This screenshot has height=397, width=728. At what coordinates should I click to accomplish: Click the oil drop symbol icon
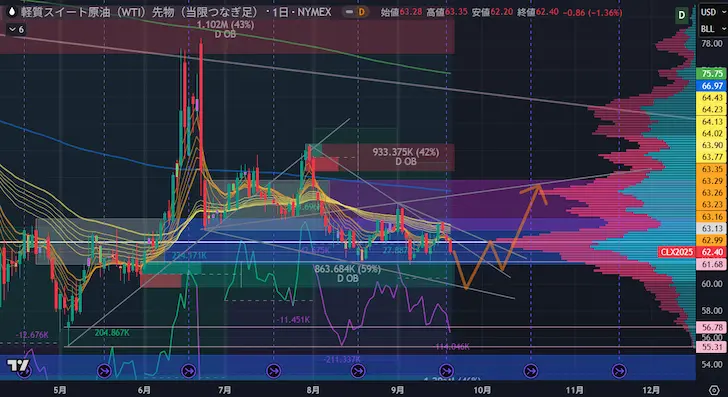[12, 12]
